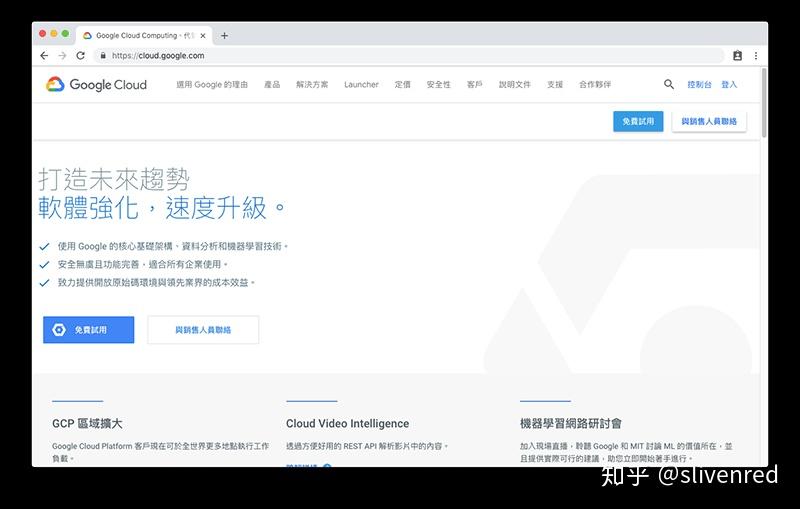Click the 打造未來趨勢 headline text
800x509 pixels.
point(114,180)
